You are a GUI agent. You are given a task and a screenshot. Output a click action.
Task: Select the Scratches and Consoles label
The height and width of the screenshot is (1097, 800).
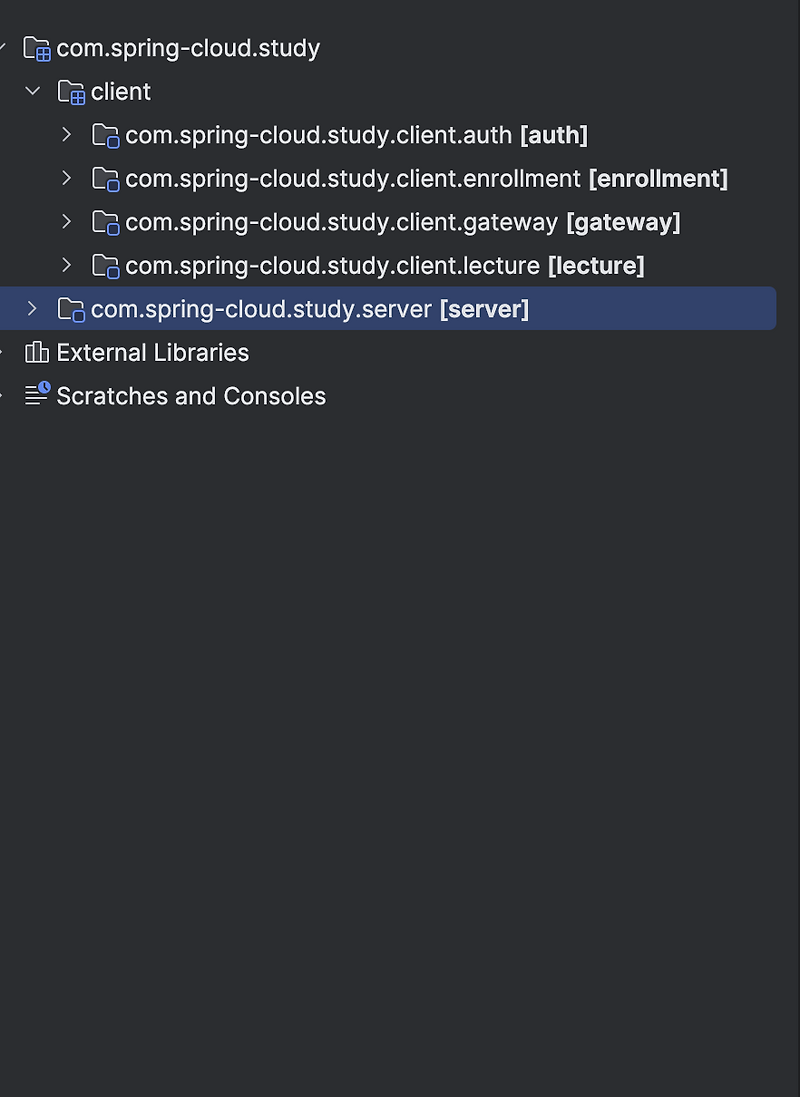[x=191, y=396]
